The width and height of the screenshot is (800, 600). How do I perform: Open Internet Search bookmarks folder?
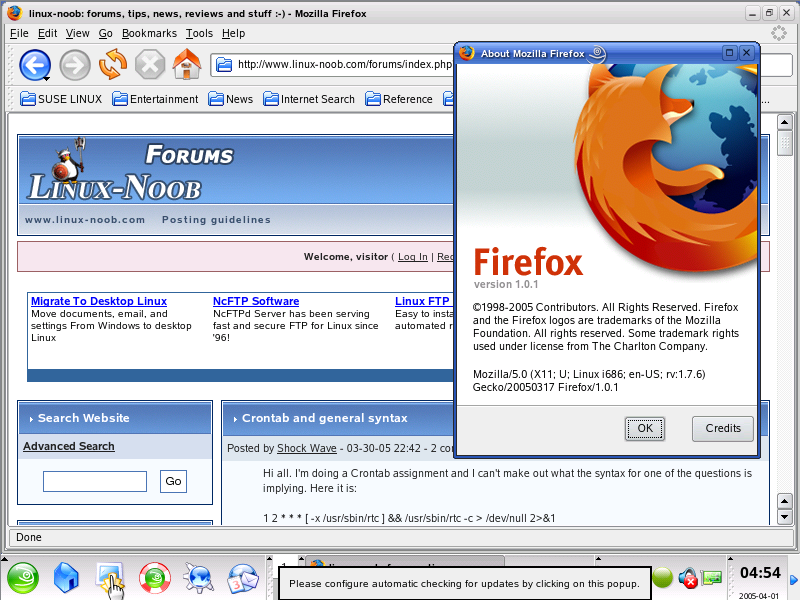[x=309, y=99]
